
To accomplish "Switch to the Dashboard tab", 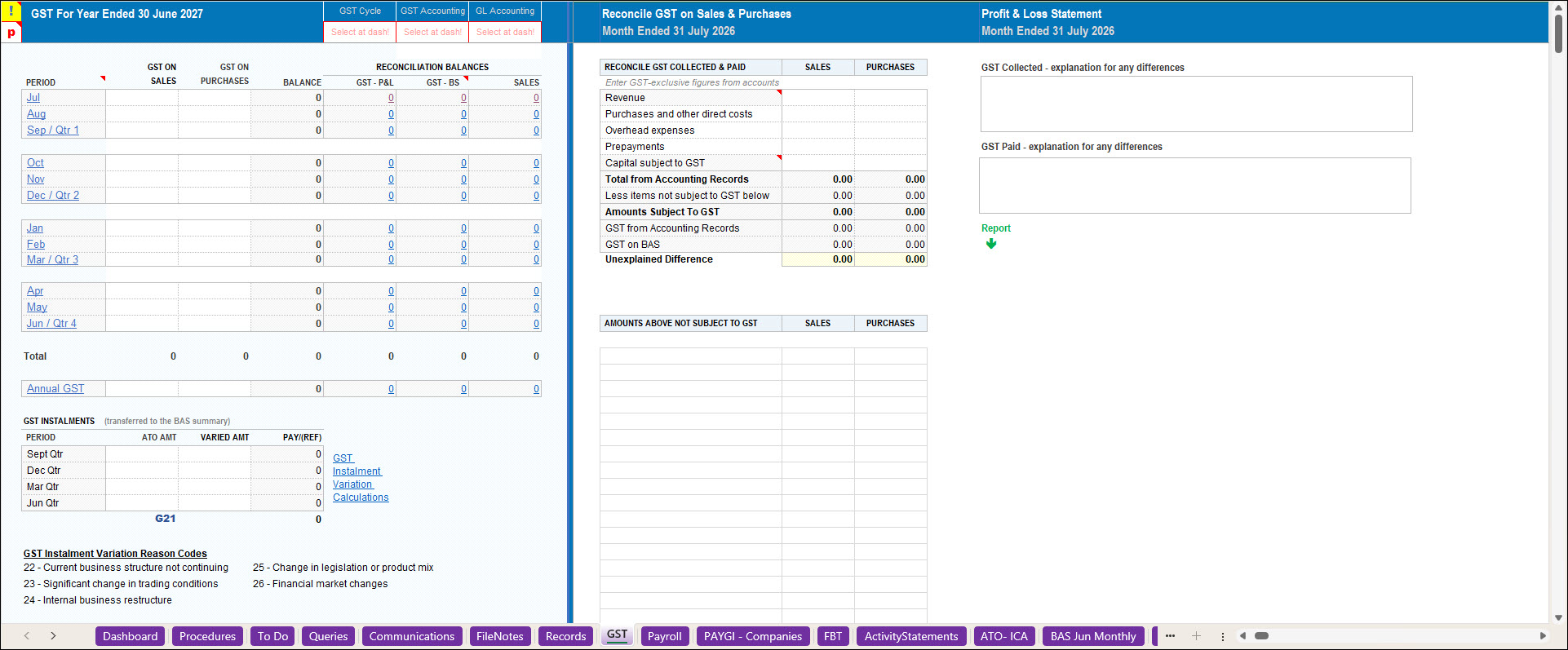I will click(131, 636).
